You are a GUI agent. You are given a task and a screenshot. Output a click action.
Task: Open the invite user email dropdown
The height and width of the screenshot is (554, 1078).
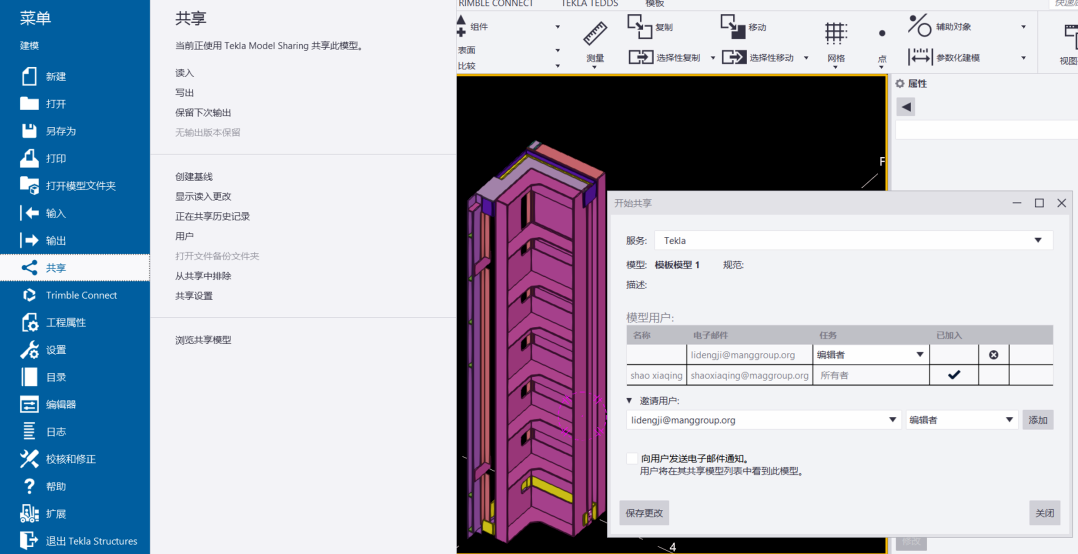(x=892, y=421)
